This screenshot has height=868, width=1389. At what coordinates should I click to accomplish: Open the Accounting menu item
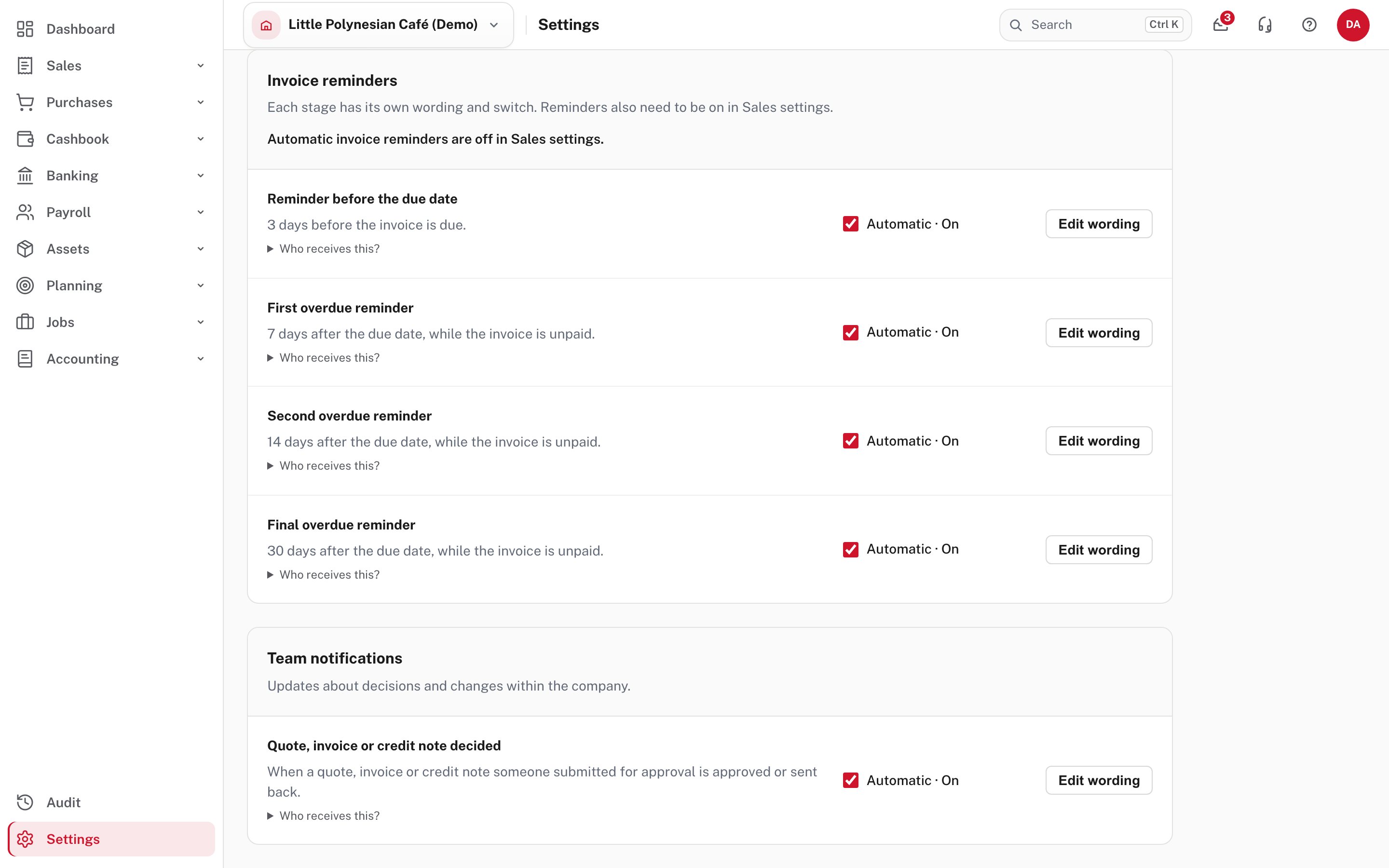point(111,359)
